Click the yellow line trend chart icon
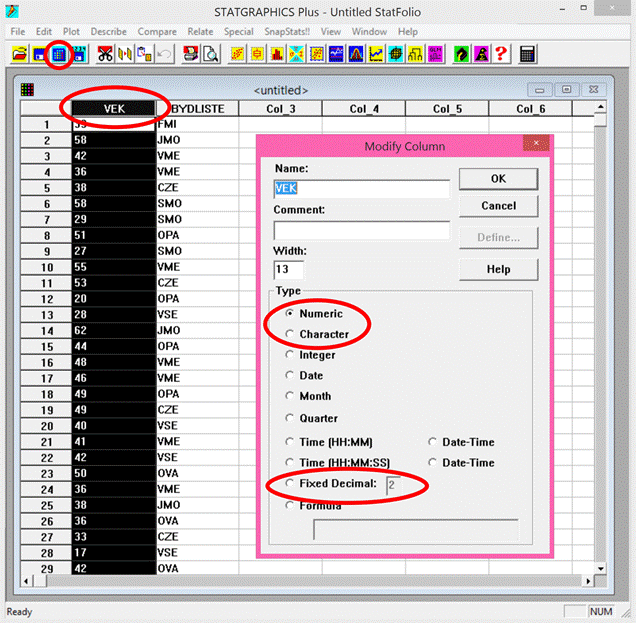Viewport: 636px width, 623px height. [x=376, y=54]
